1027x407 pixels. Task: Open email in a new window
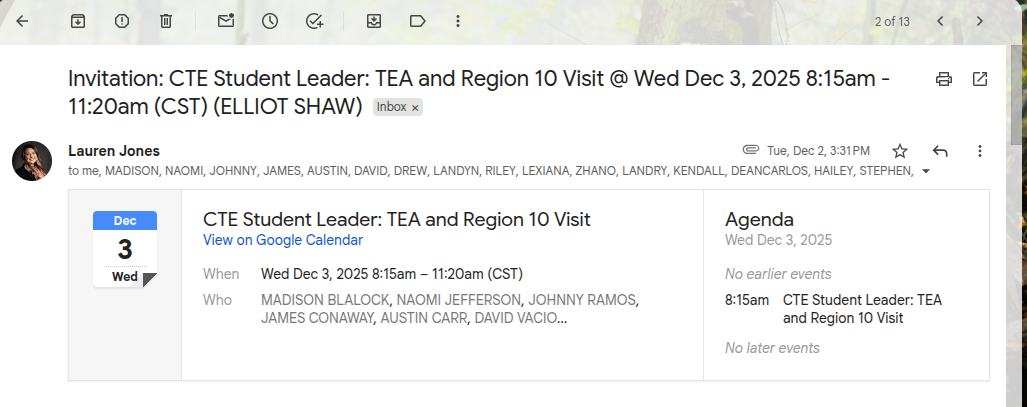(x=980, y=79)
